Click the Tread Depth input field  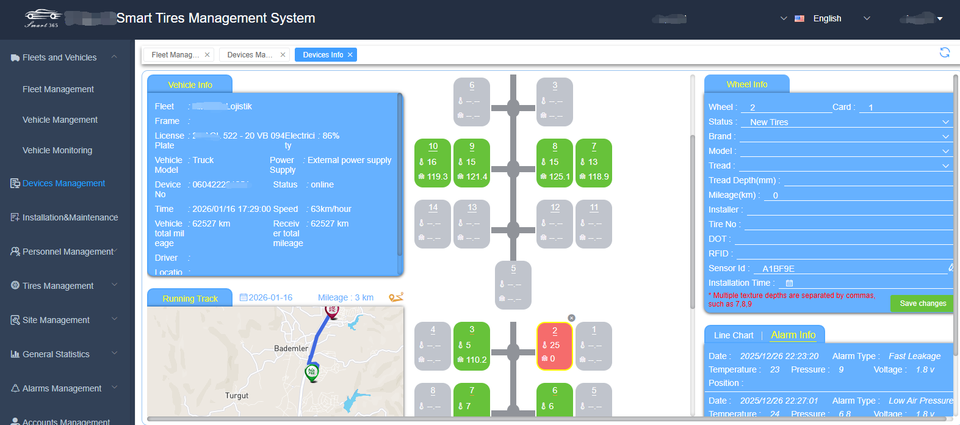(865, 181)
